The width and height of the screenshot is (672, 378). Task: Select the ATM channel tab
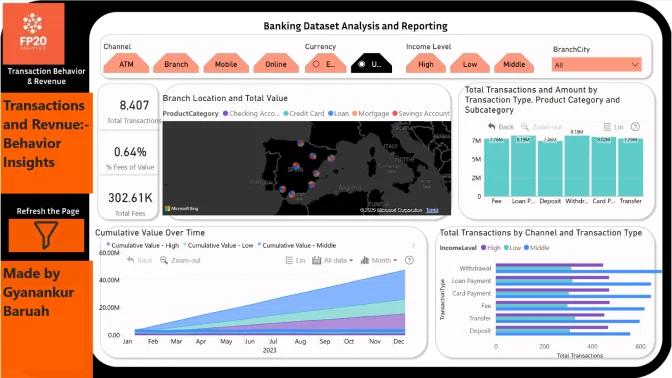tap(126, 64)
